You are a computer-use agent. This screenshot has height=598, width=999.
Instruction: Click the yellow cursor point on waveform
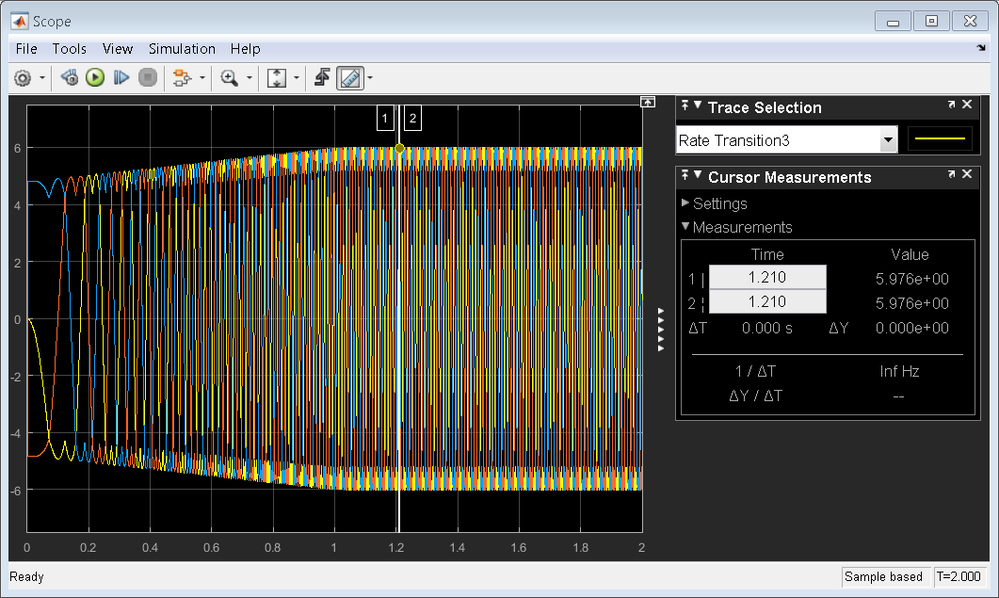399,148
